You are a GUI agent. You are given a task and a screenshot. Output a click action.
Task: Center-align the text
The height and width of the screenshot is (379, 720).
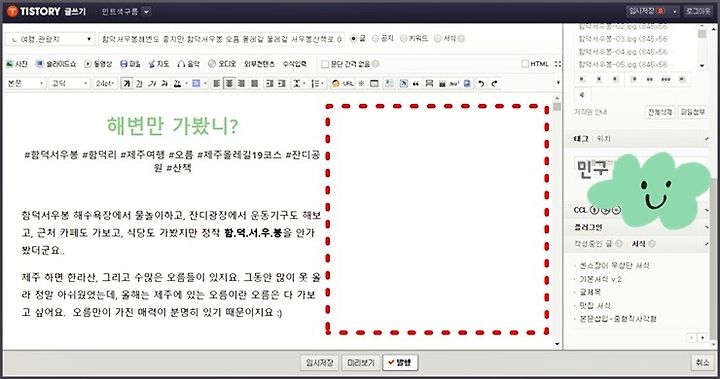pos(229,83)
